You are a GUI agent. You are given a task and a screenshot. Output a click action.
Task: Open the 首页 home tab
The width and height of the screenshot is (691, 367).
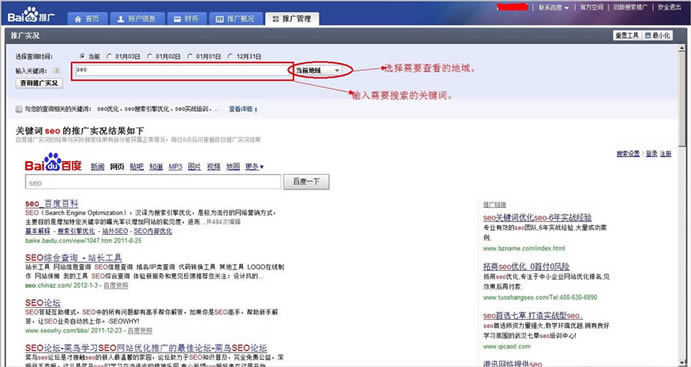coord(86,19)
